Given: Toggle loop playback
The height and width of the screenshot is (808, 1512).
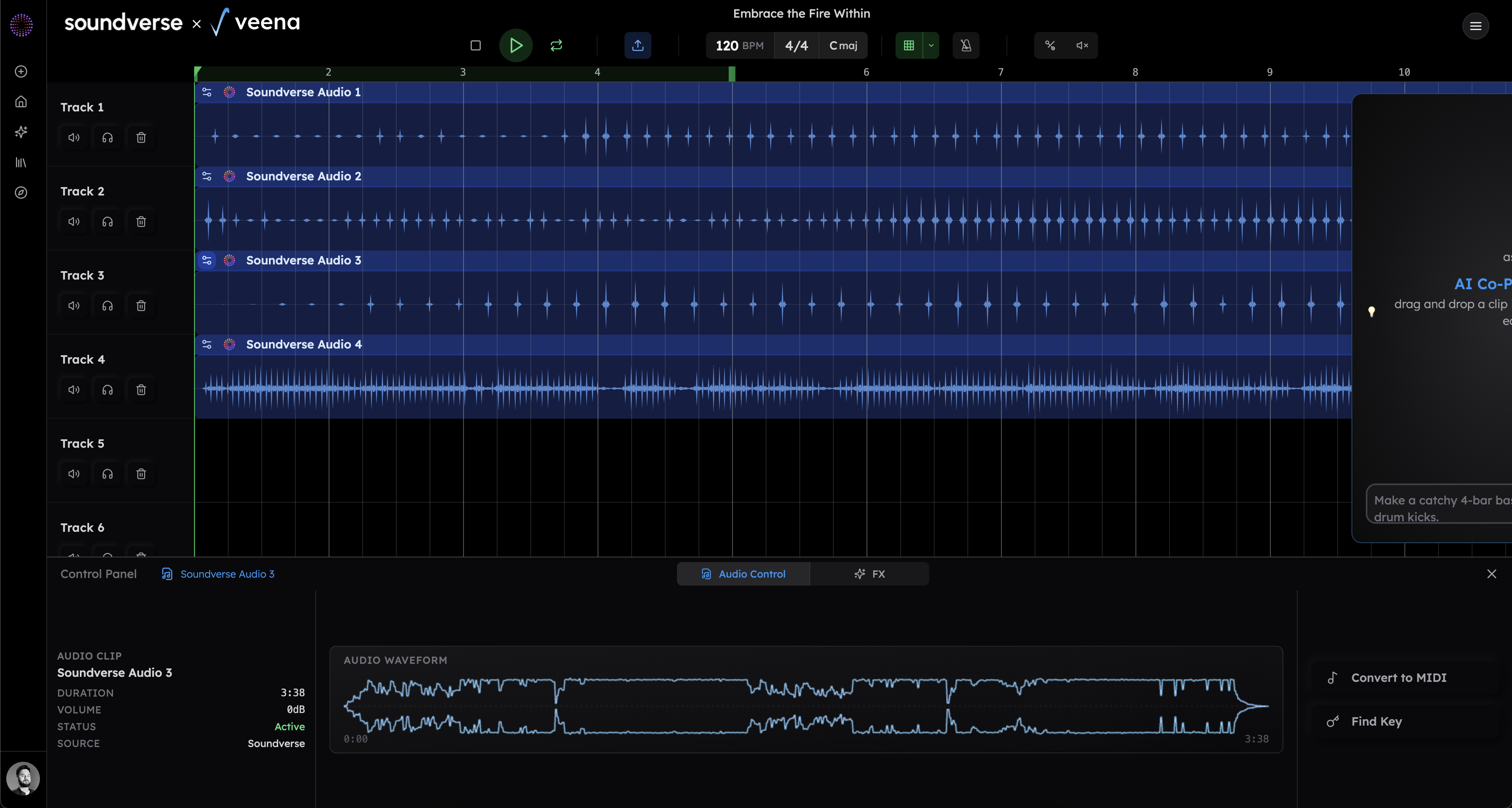Looking at the screenshot, I should click(x=556, y=45).
